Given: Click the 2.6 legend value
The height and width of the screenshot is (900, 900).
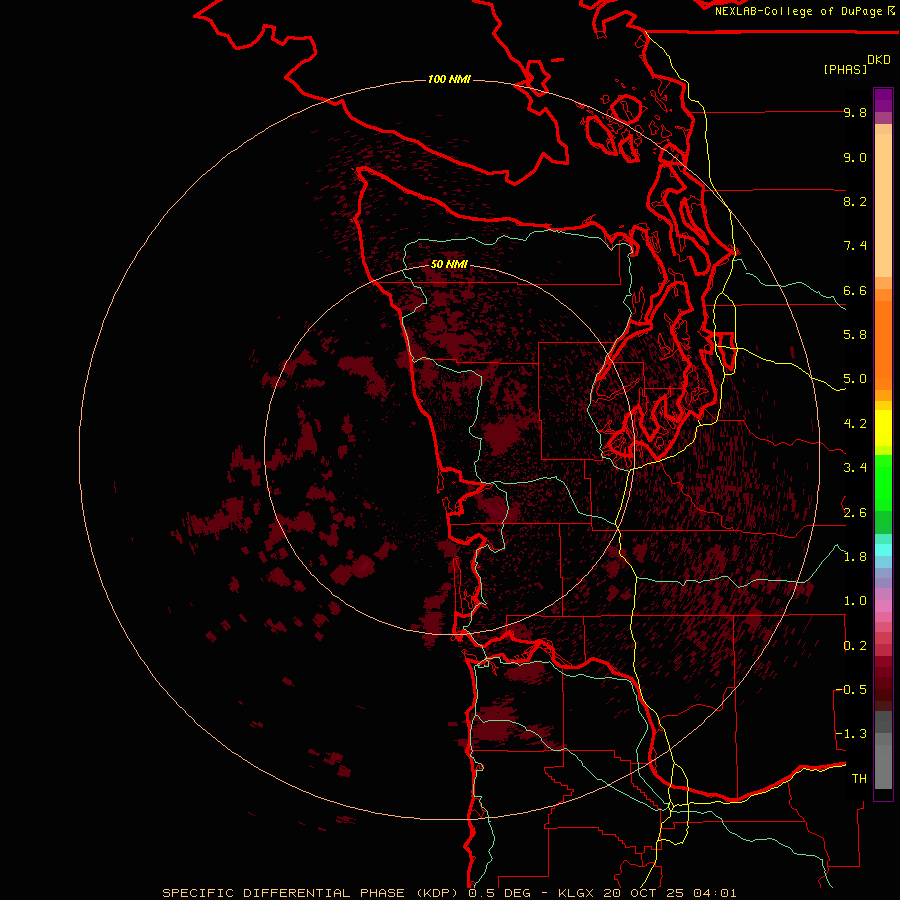Looking at the screenshot, I should [855, 513].
